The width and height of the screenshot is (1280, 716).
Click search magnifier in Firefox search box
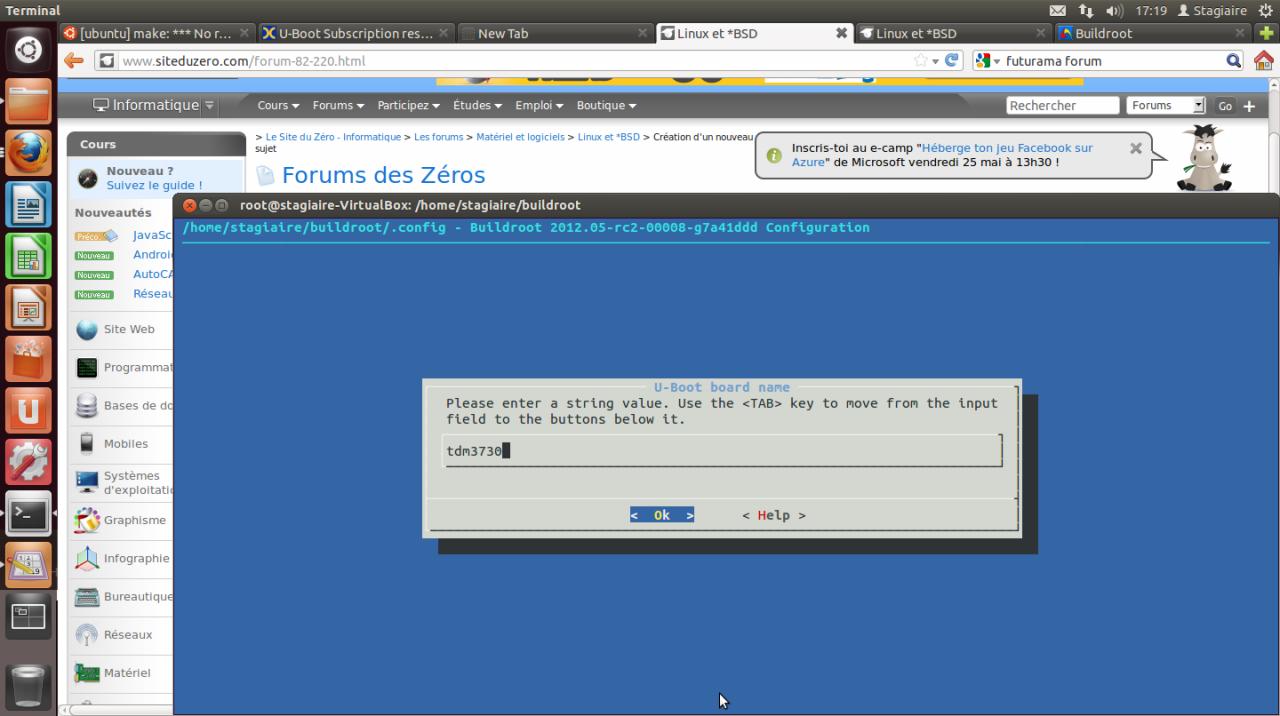[1234, 61]
